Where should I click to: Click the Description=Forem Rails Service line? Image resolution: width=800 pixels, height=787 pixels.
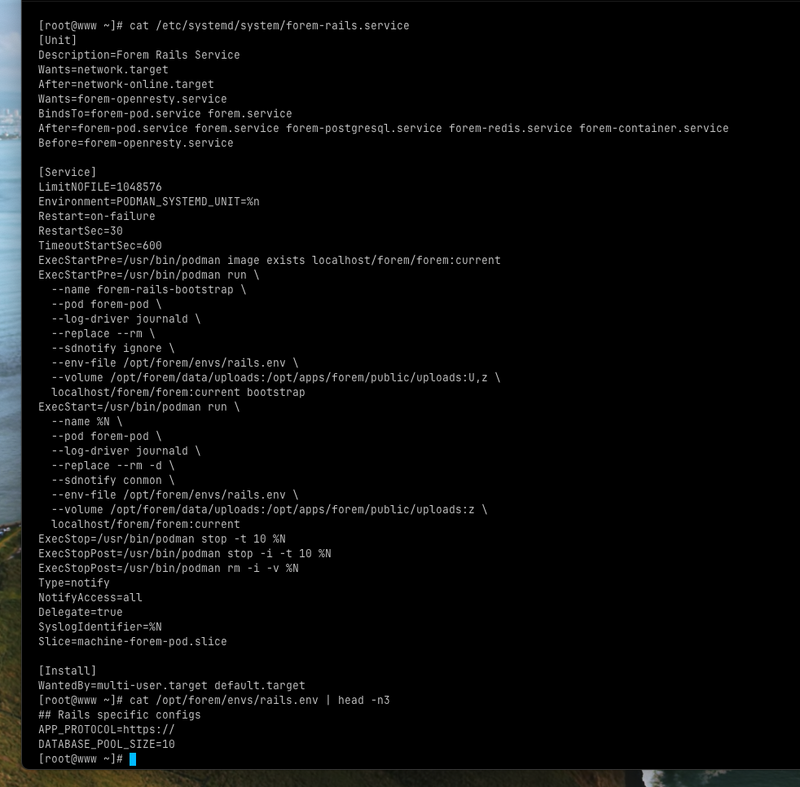click(x=139, y=55)
